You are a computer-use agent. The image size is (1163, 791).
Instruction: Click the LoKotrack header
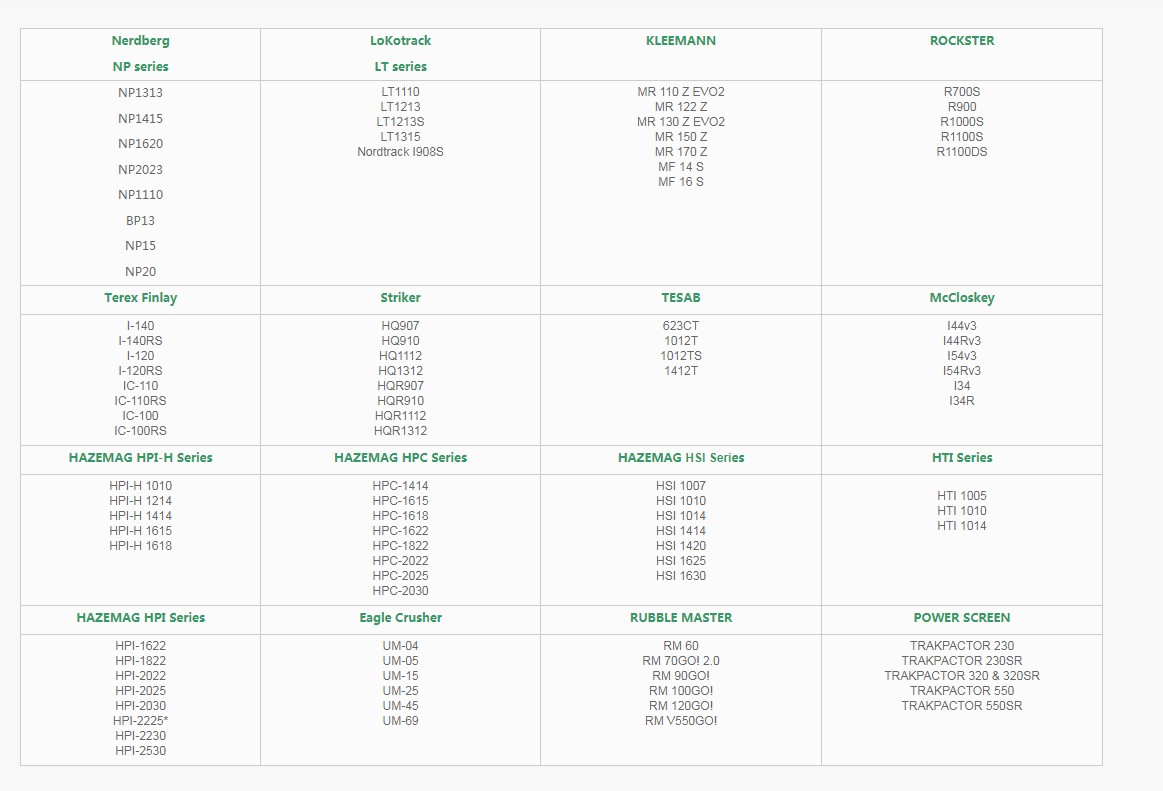tap(401, 41)
